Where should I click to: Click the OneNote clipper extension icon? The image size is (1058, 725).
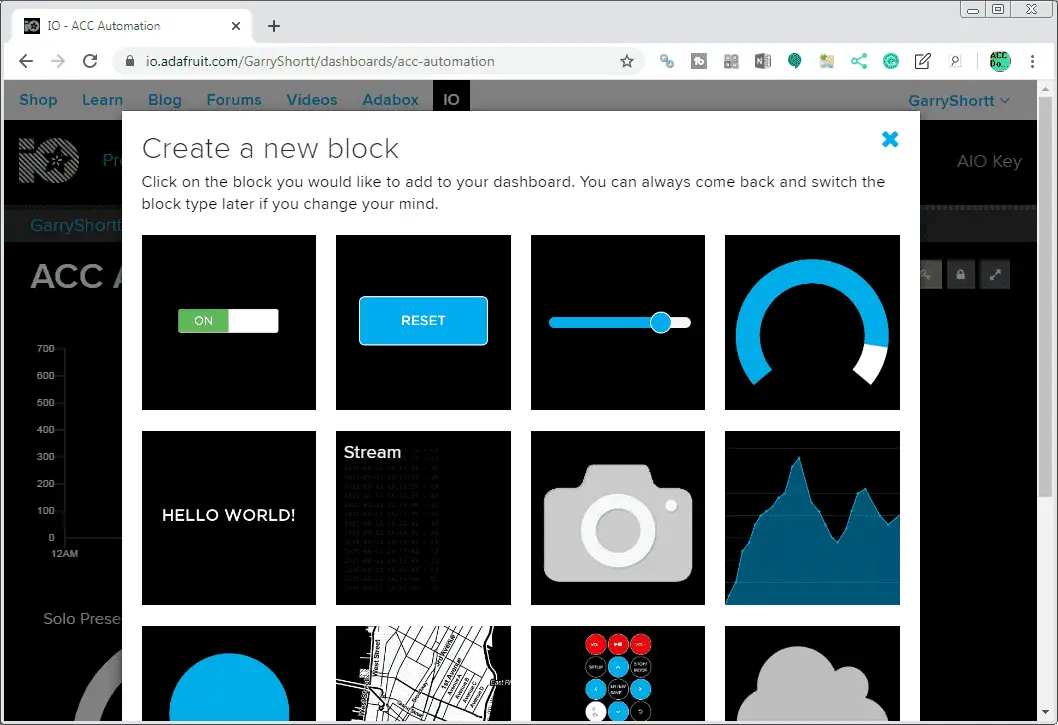(x=762, y=61)
